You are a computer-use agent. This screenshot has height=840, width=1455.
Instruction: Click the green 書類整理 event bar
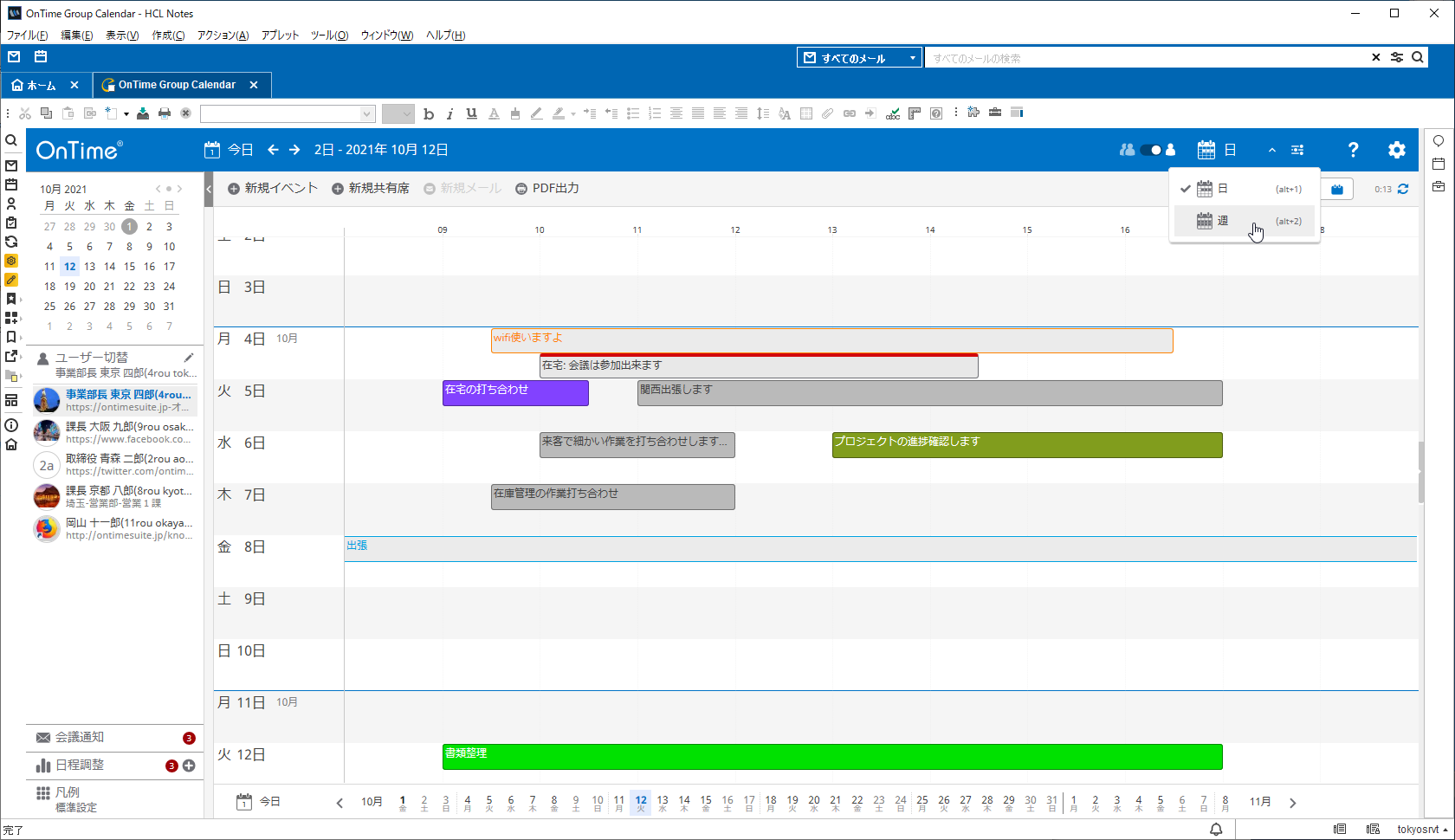pos(831,757)
